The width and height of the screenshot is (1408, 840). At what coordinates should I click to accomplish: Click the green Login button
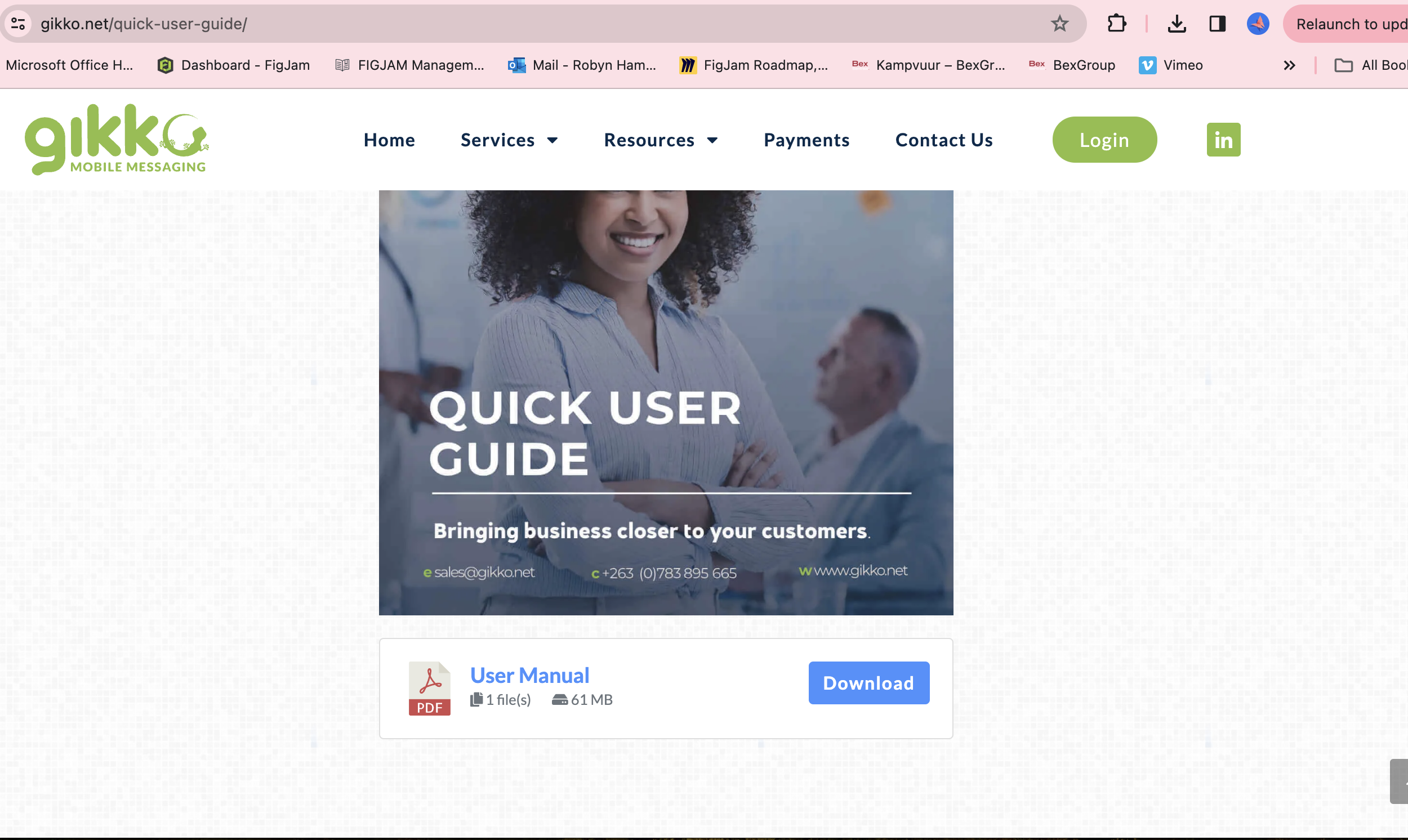[1104, 140]
